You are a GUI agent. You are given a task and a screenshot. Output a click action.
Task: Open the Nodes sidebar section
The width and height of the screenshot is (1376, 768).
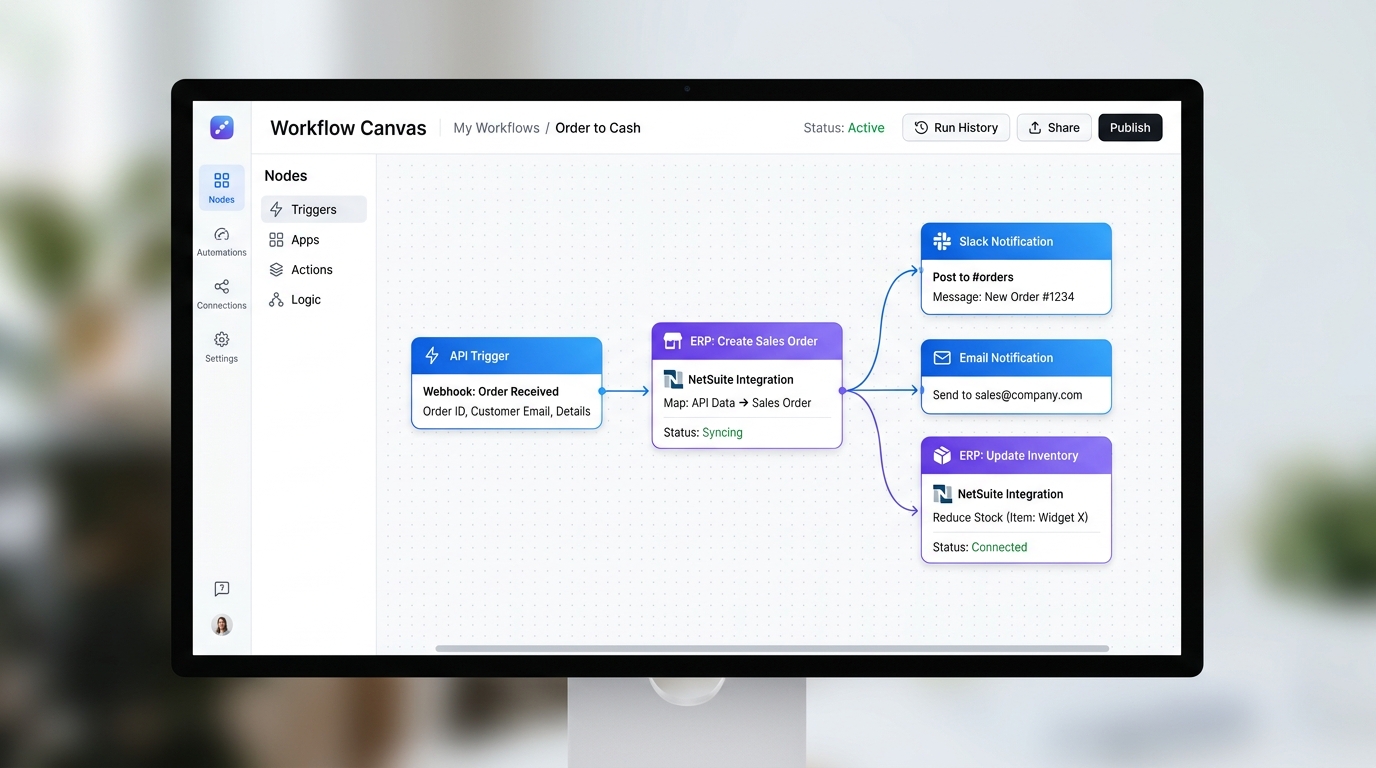[221, 187]
